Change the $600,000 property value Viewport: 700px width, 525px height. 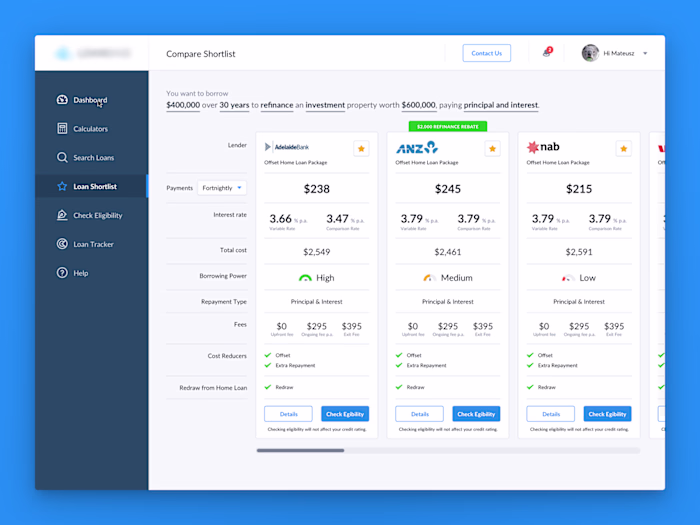coord(418,105)
